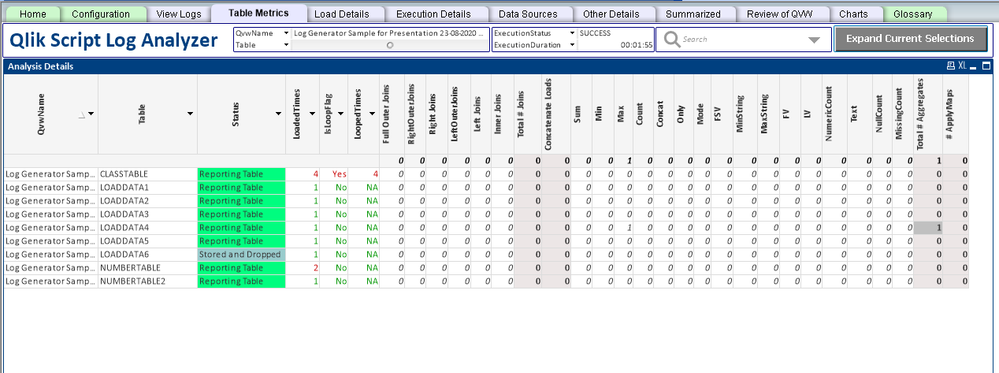
Task: Open the Glossary tab
Action: pyautogui.click(x=912, y=14)
